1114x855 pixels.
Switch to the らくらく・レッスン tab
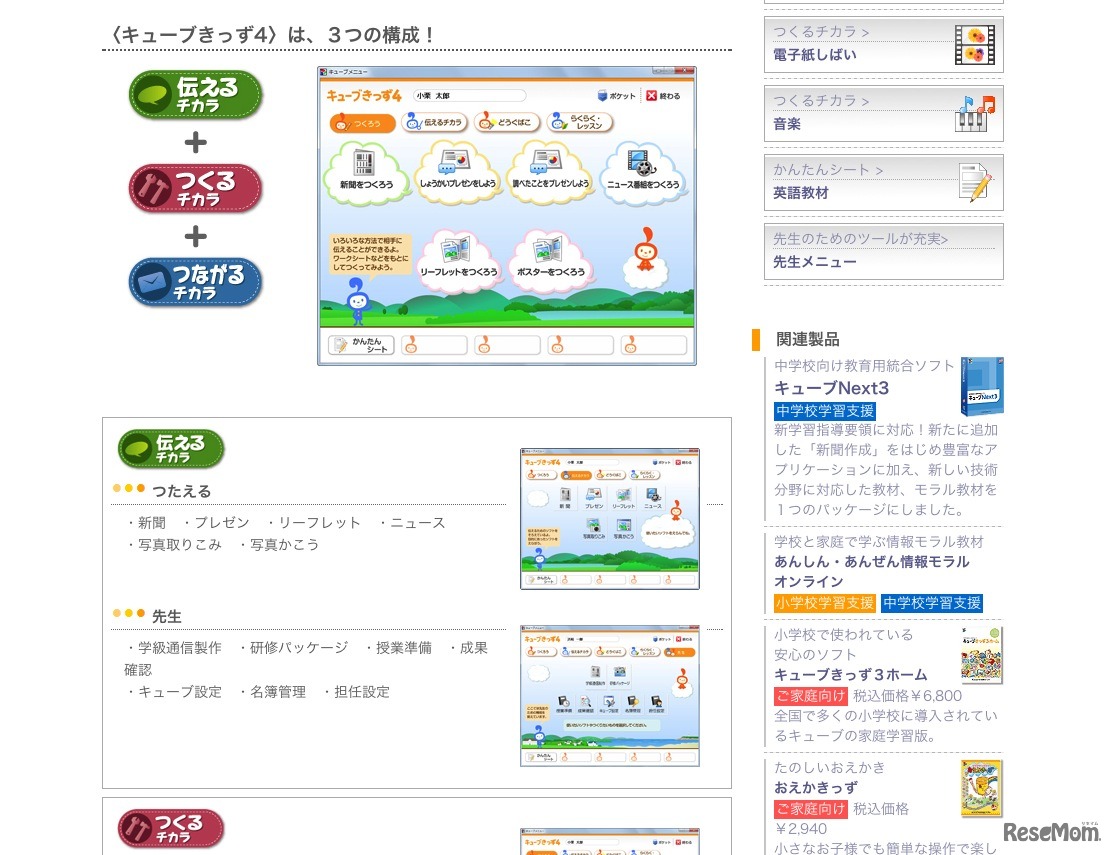(580, 122)
